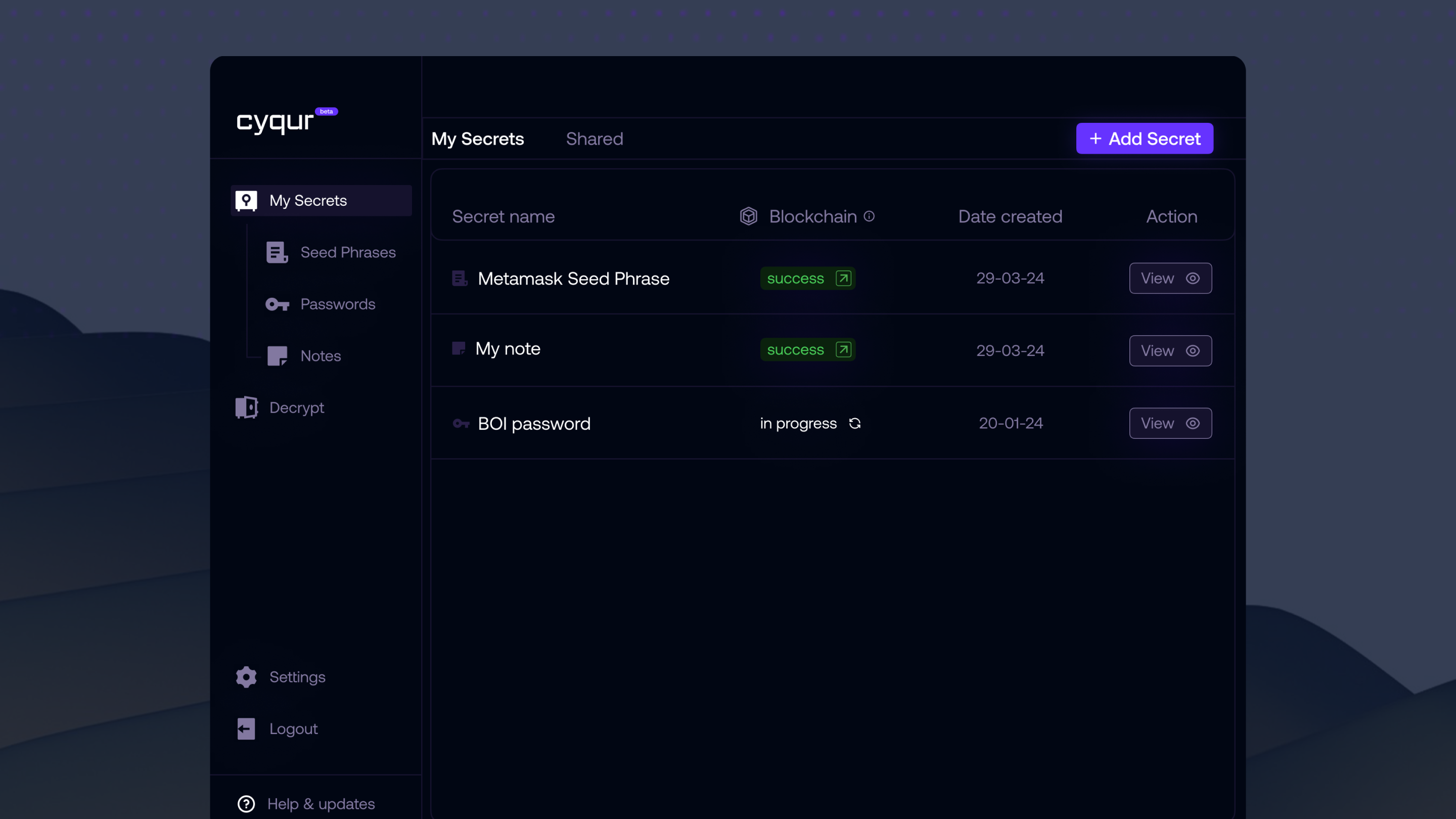The image size is (1456, 819).
Task: Toggle view eye for Metamask Seed Phrase
Action: click(x=1193, y=278)
